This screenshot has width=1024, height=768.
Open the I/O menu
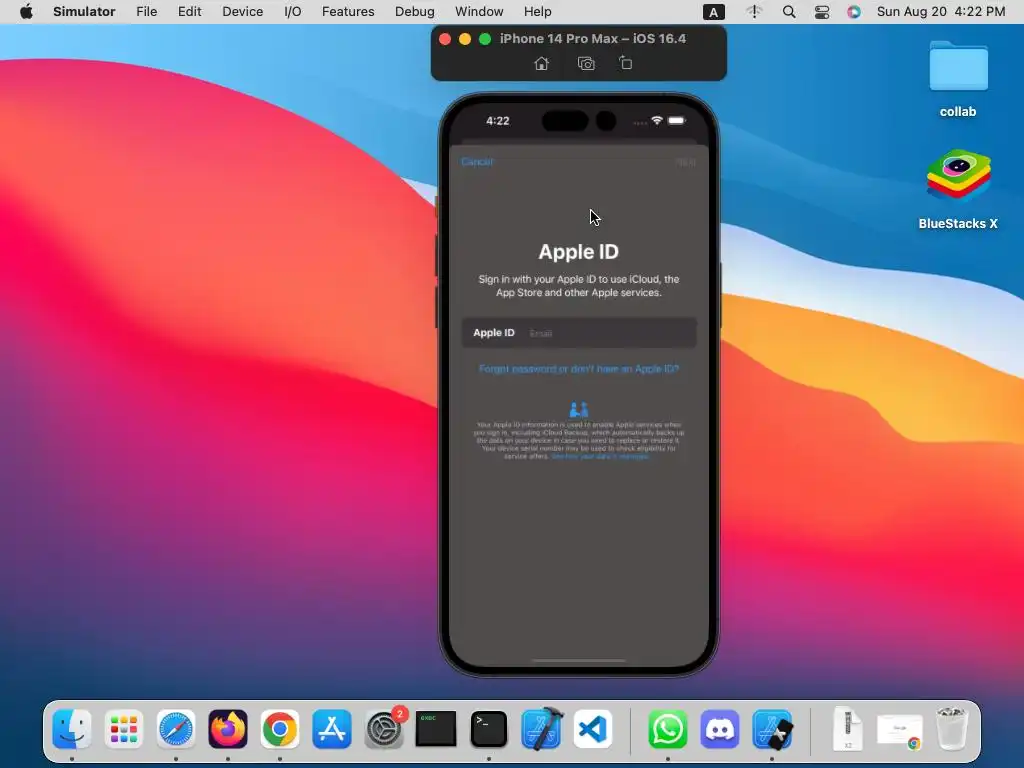click(x=293, y=12)
